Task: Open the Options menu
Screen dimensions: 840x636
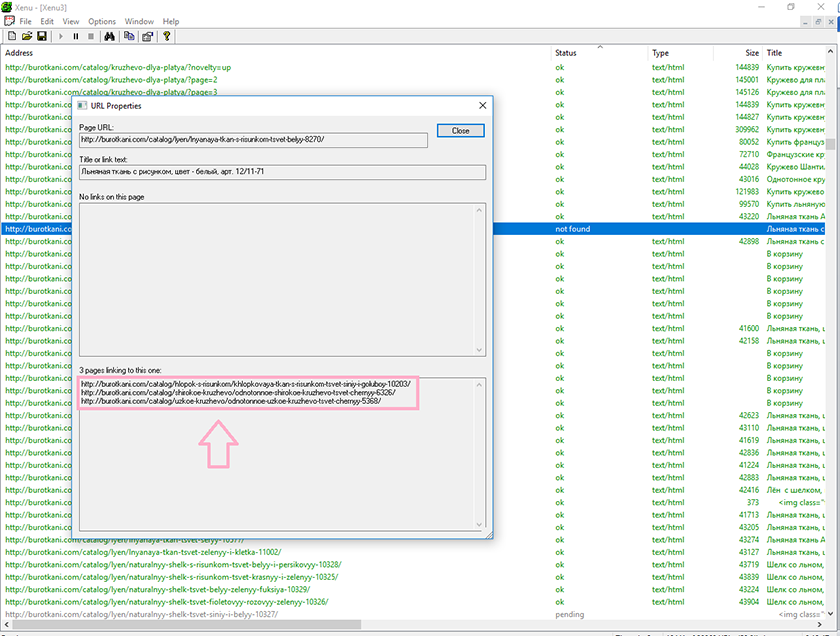Action: (x=102, y=21)
